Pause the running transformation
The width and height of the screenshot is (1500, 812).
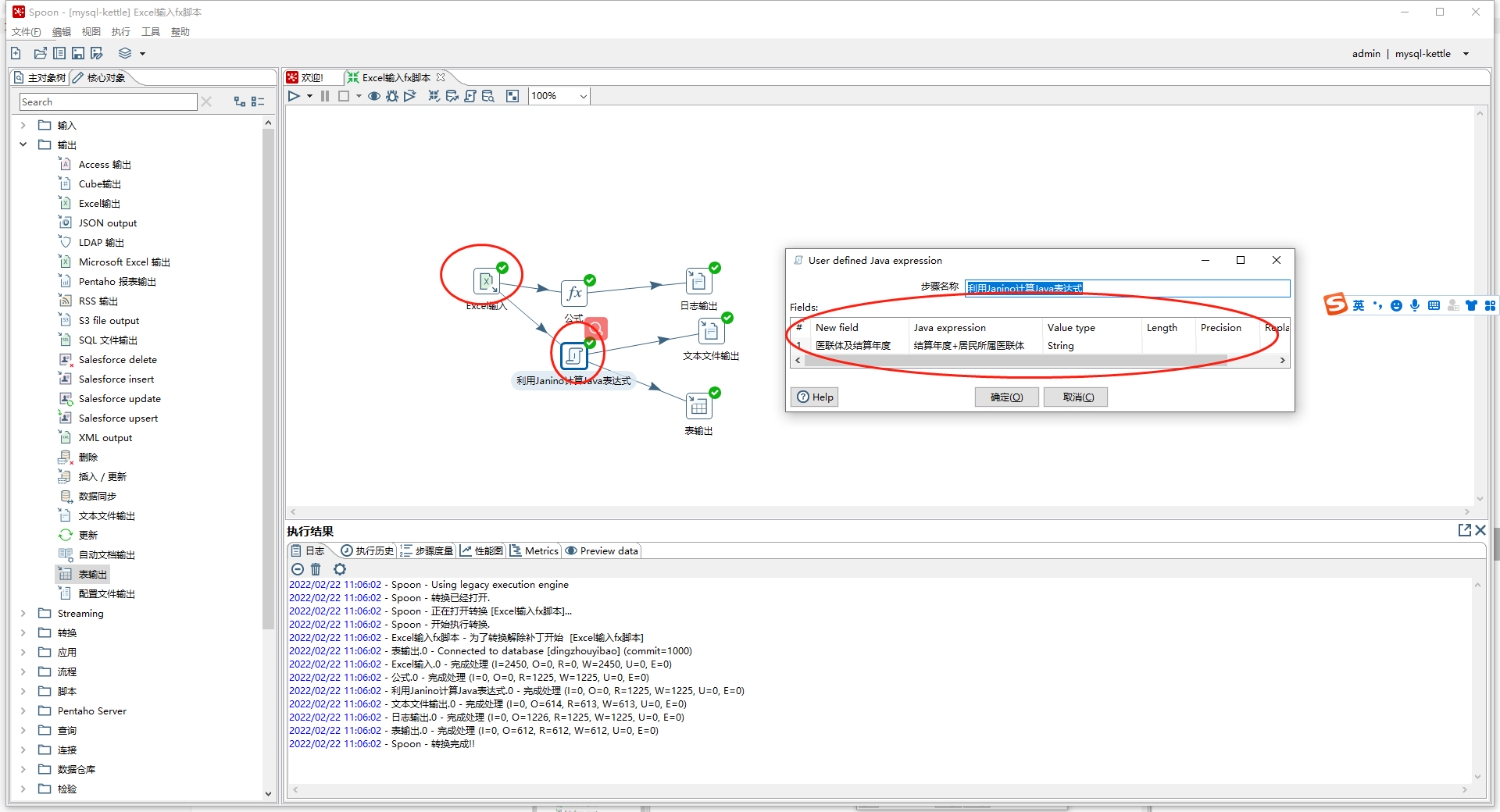point(325,96)
